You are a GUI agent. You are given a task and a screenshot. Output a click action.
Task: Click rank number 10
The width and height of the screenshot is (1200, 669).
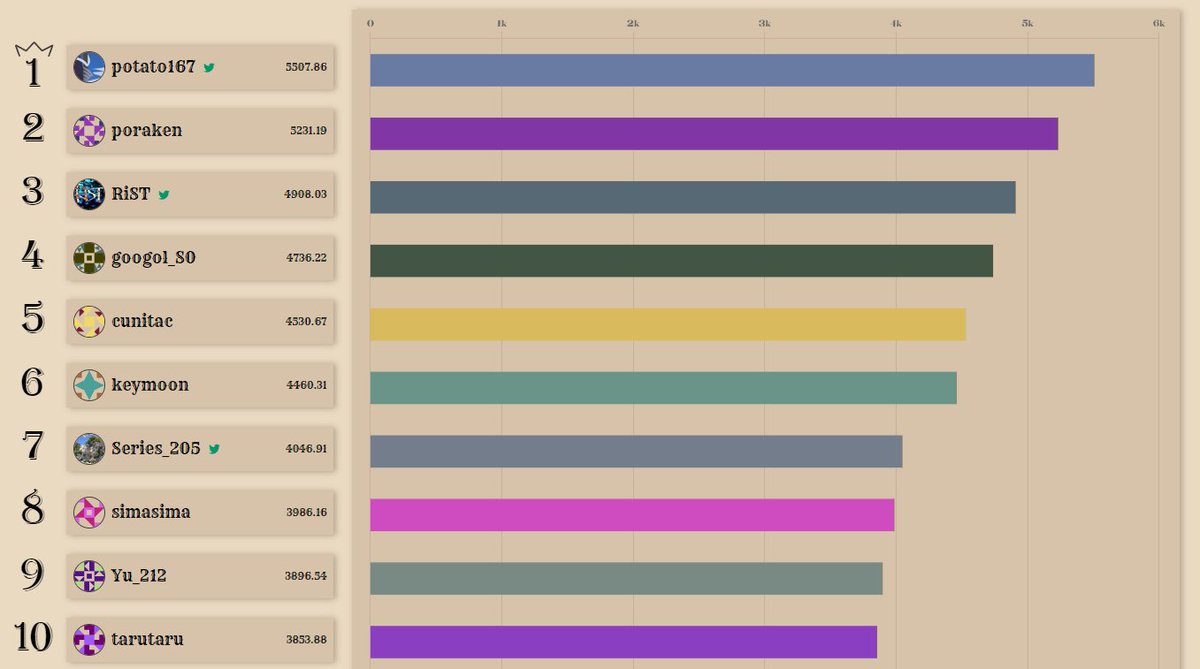click(x=33, y=636)
